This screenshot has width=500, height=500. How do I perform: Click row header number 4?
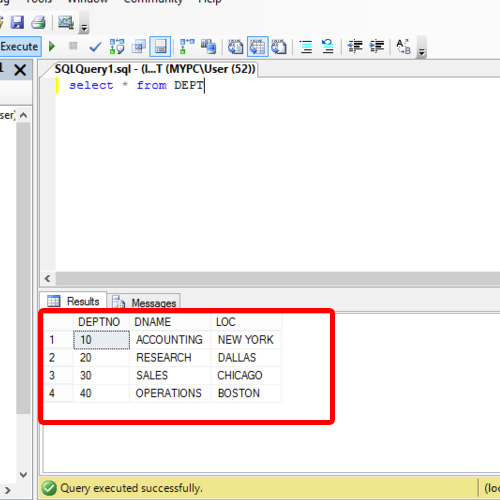(x=58, y=393)
